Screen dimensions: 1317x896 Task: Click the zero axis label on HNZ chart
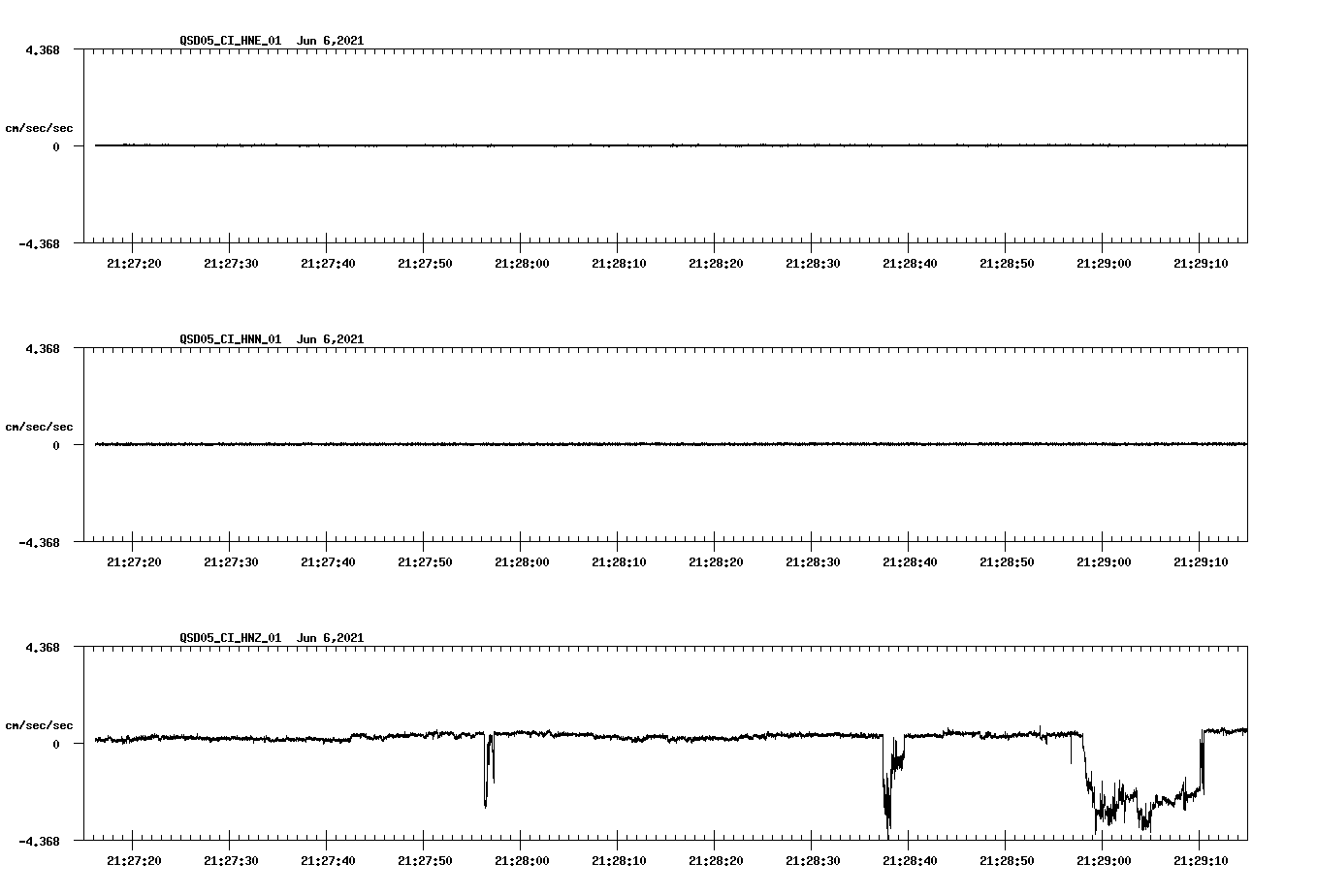(56, 744)
